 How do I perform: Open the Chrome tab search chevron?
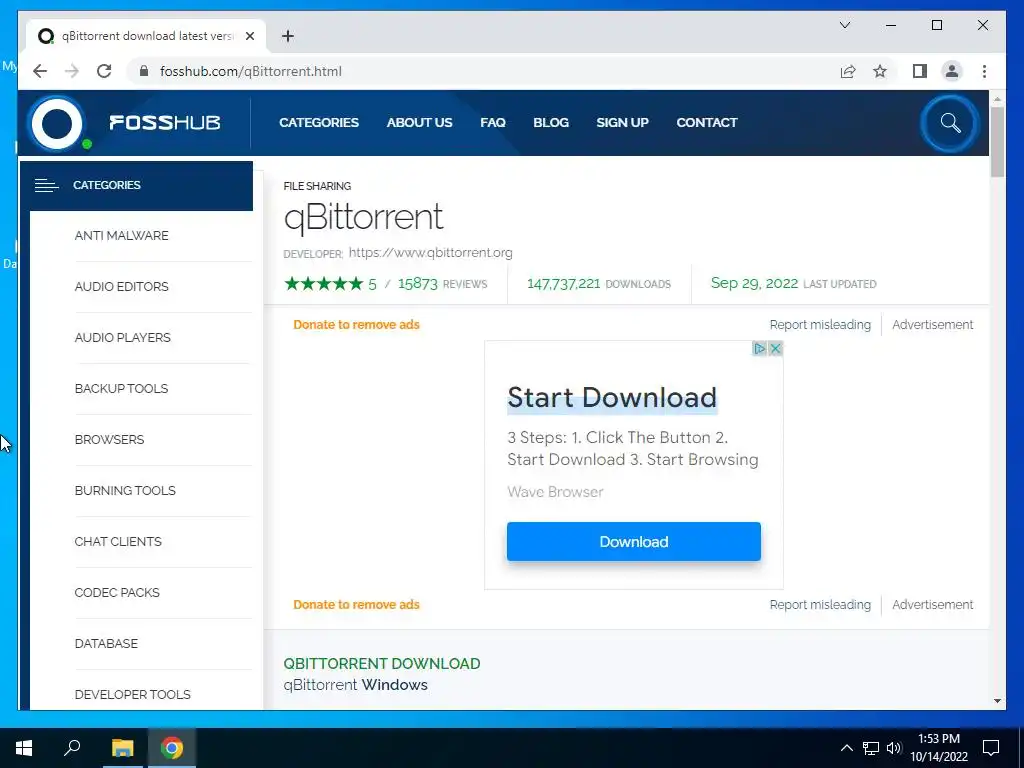click(844, 25)
